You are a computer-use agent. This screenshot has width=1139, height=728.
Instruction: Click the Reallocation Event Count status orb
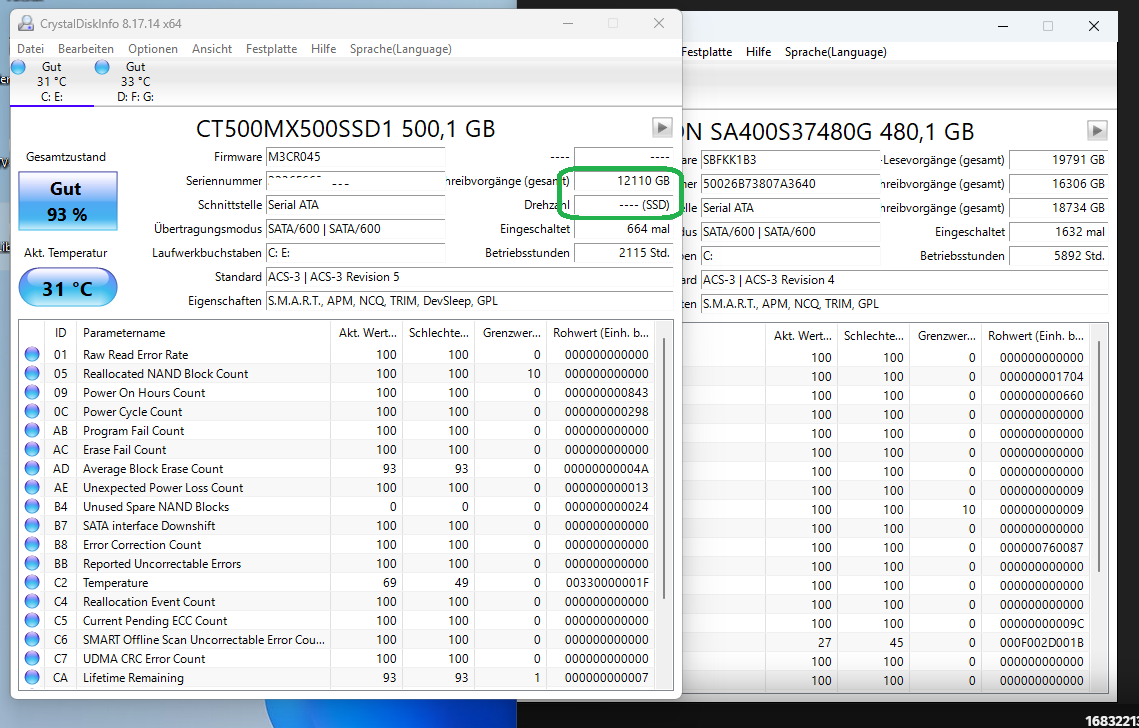(32, 602)
